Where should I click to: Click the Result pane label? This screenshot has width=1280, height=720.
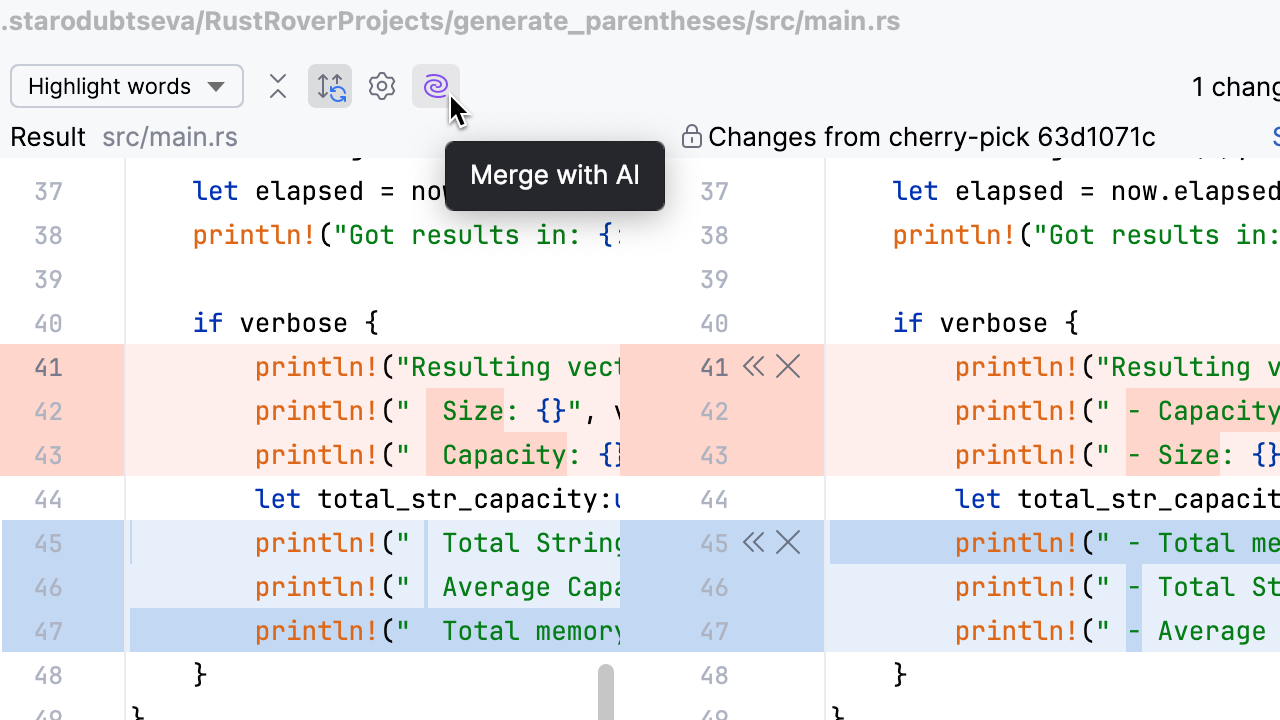(48, 137)
